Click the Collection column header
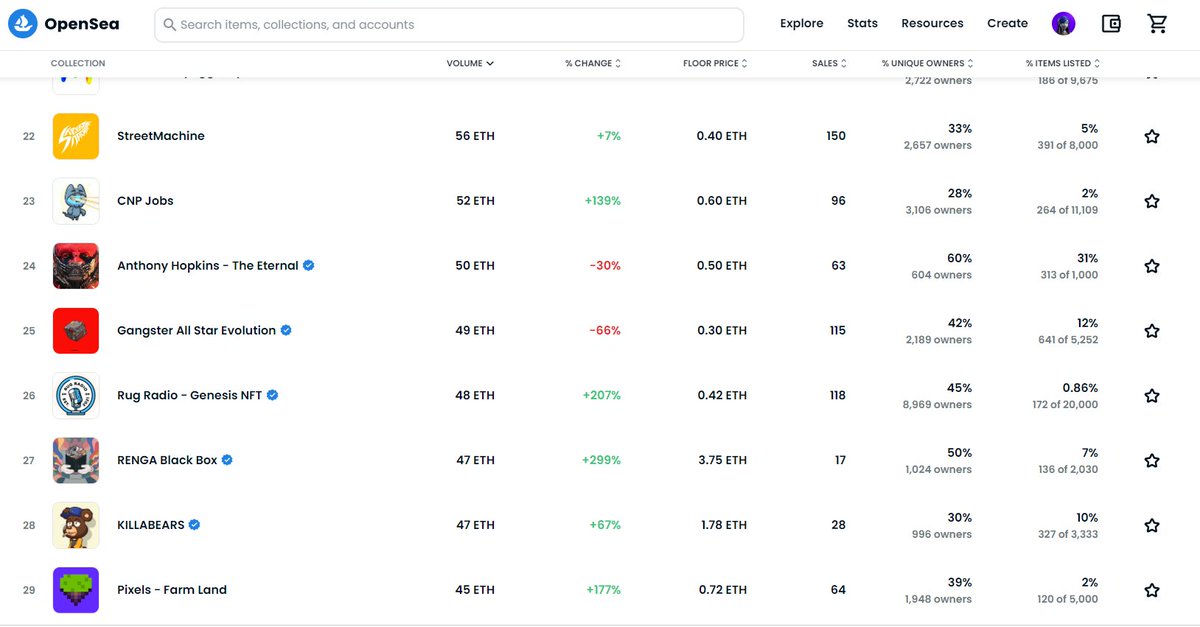Image resolution: width=1200 pixels, height=627 pixels. pos(78,63)
